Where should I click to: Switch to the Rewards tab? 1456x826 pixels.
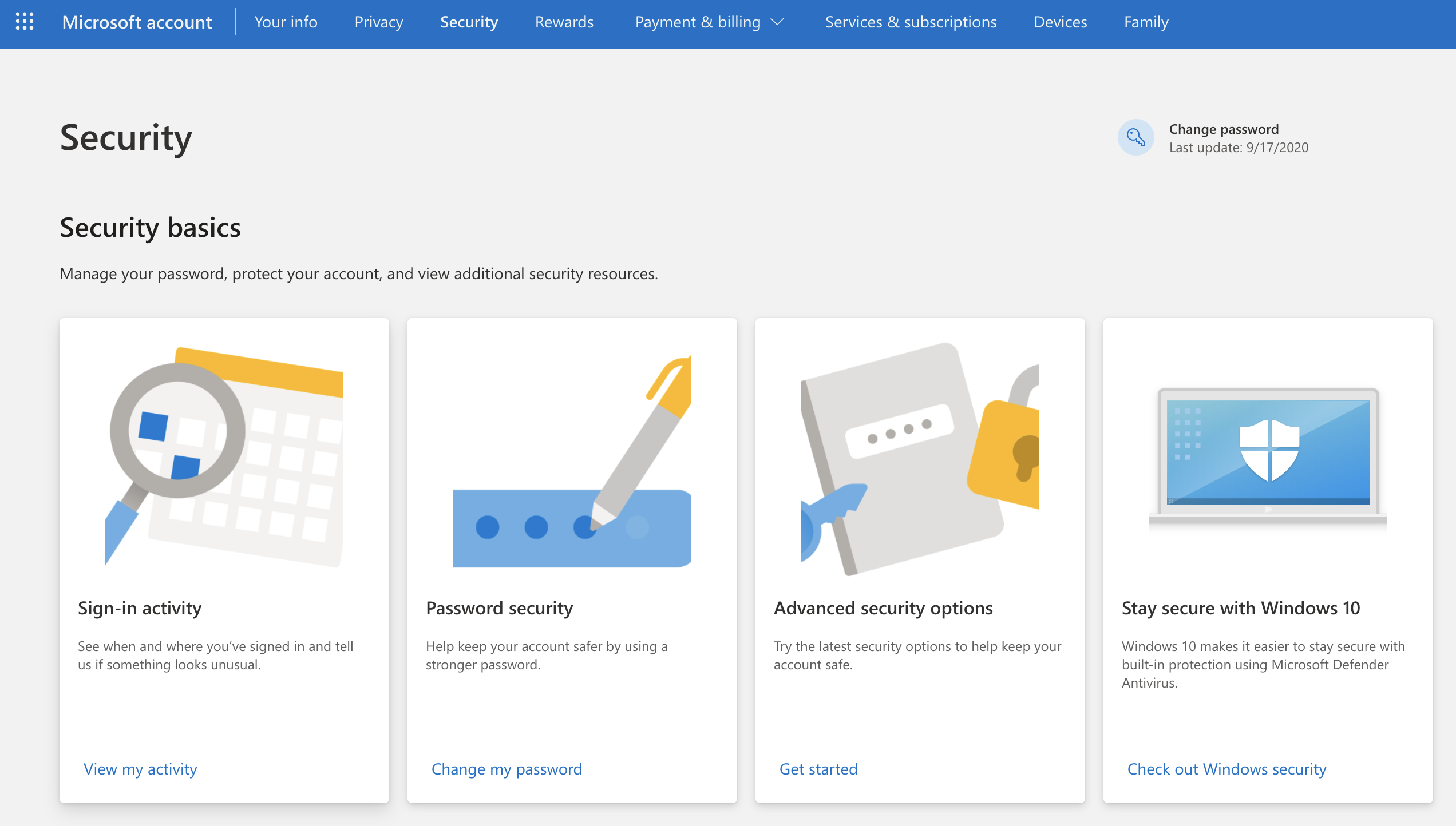(x=564, y=22)
